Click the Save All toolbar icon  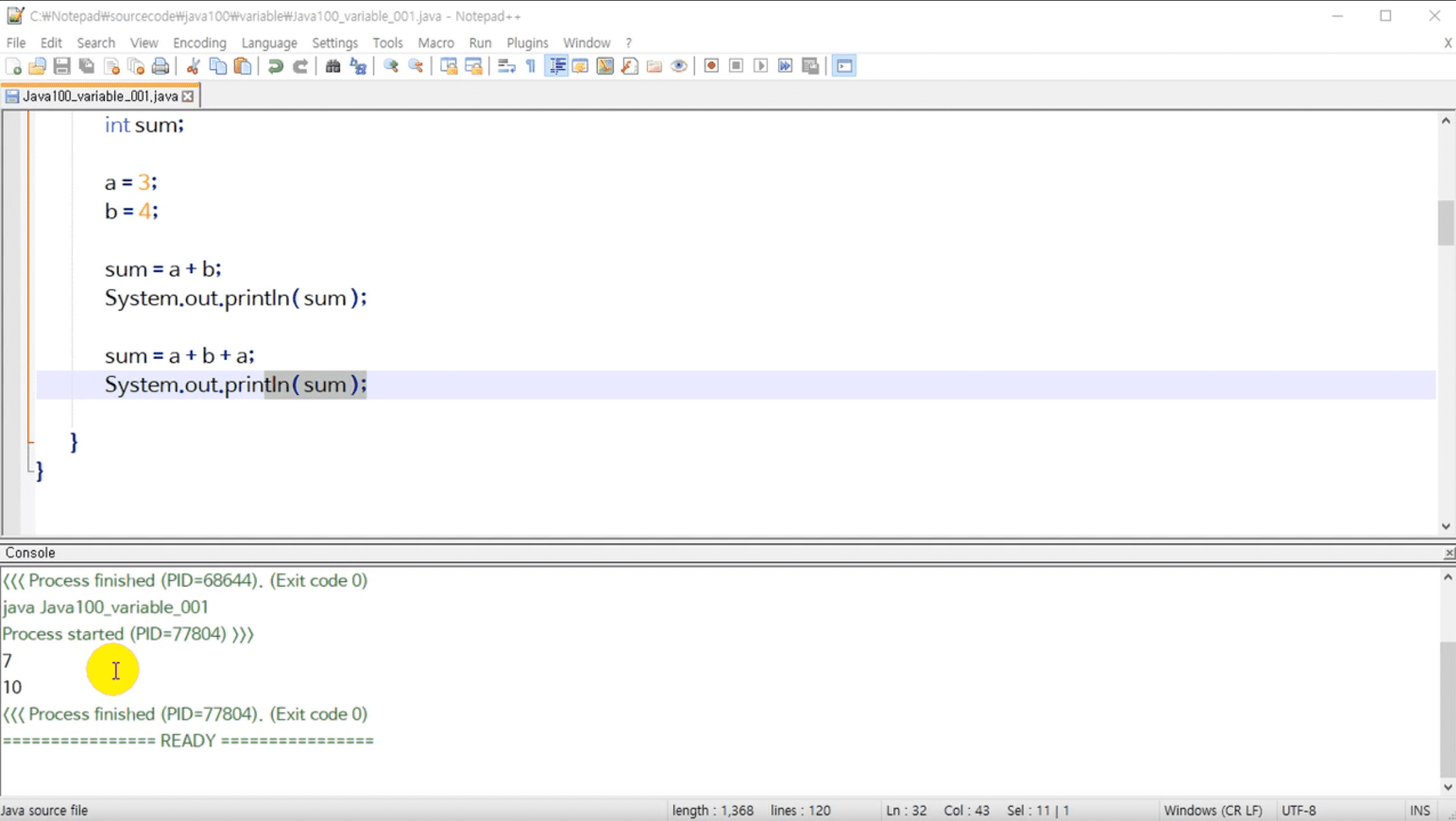86,66
